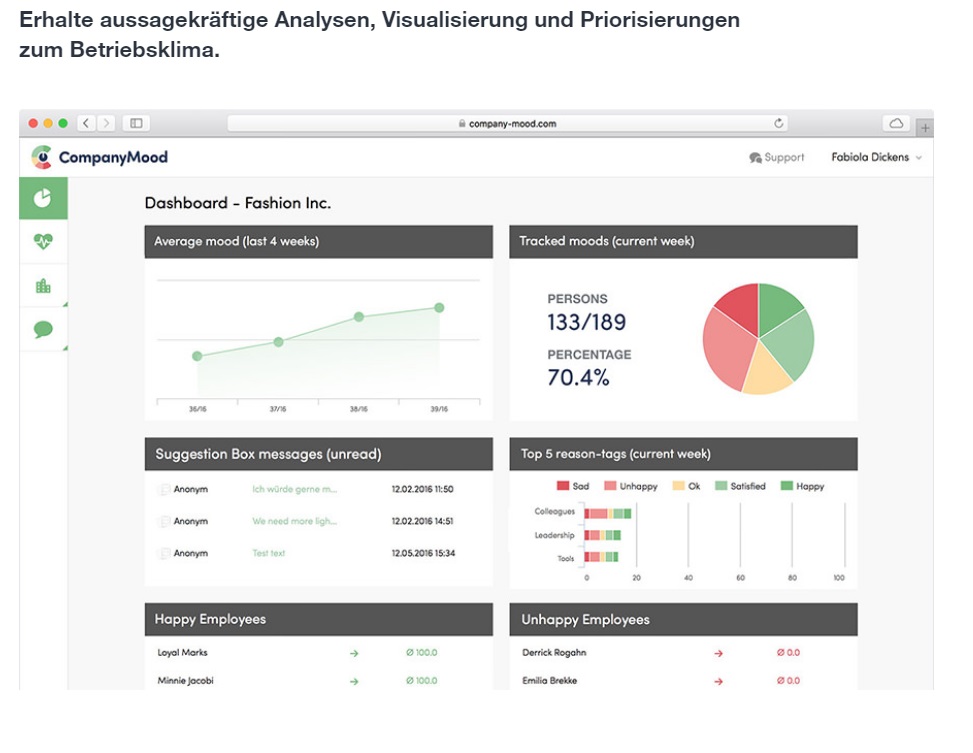Select the buildings sidebar icon

click(43, 286)
